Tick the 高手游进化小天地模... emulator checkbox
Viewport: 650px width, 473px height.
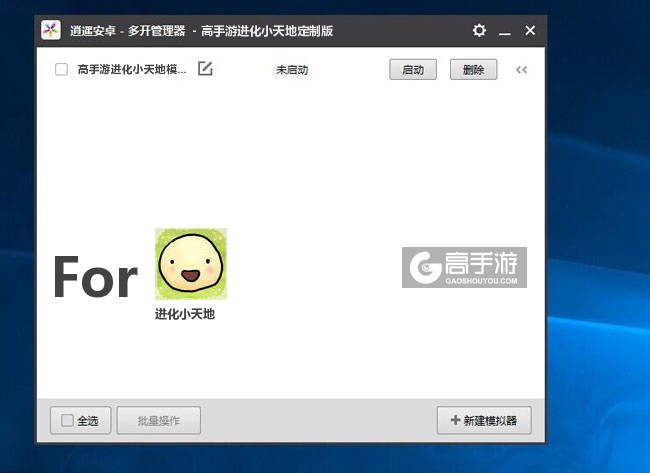(61, 69)
